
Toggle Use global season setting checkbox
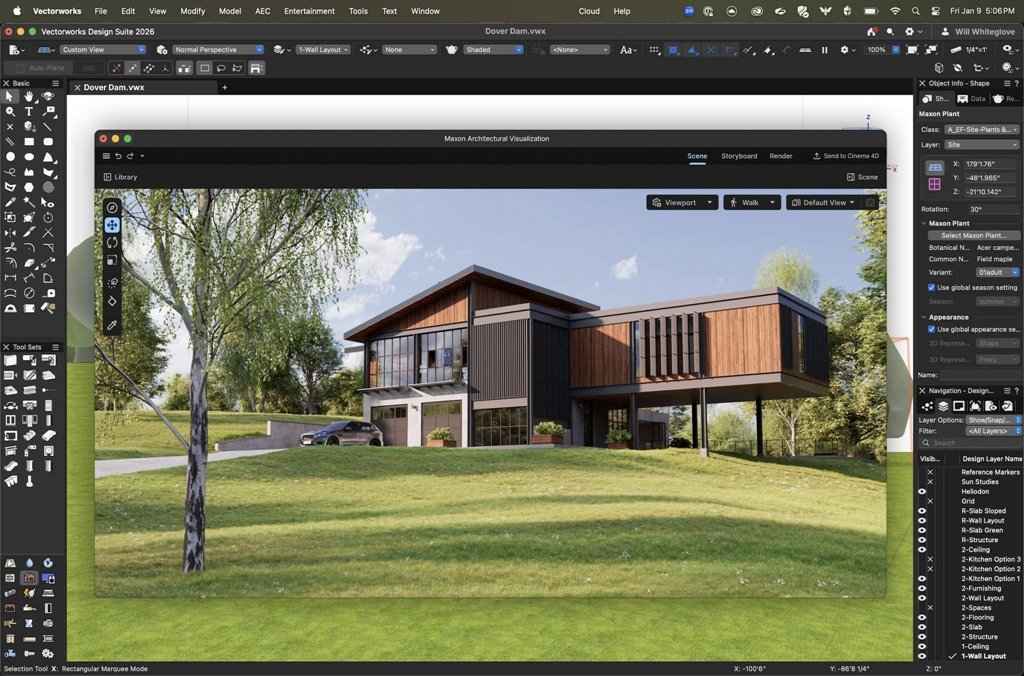[931, 287]
